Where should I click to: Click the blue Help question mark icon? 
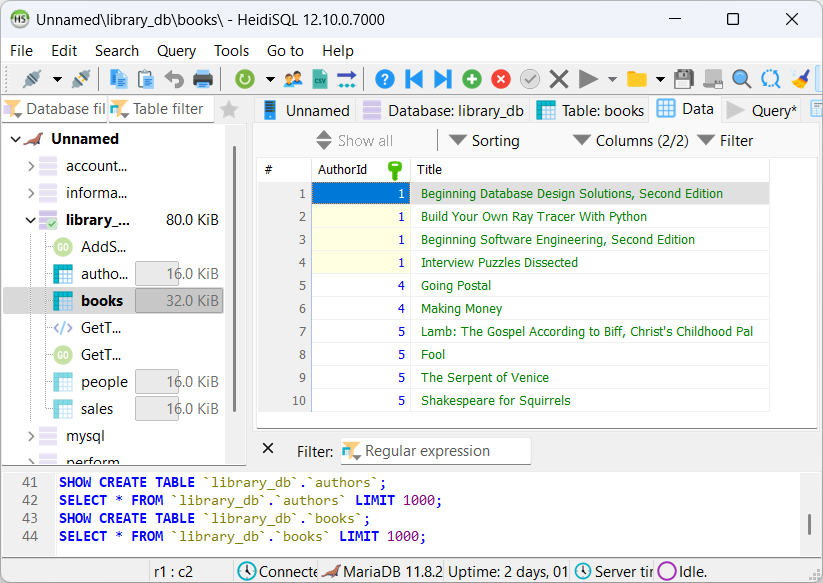click(x=384, y=79)
